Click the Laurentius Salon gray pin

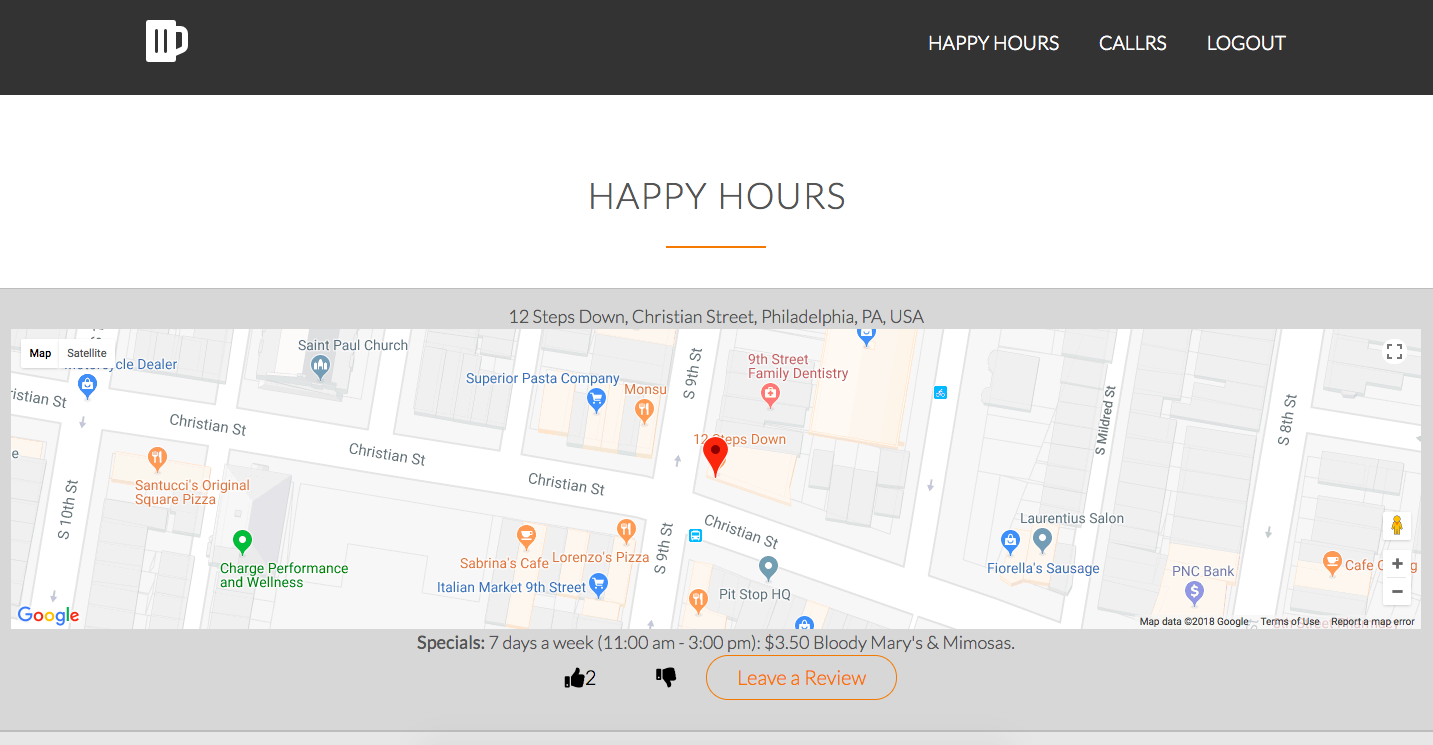(1042, 541)
